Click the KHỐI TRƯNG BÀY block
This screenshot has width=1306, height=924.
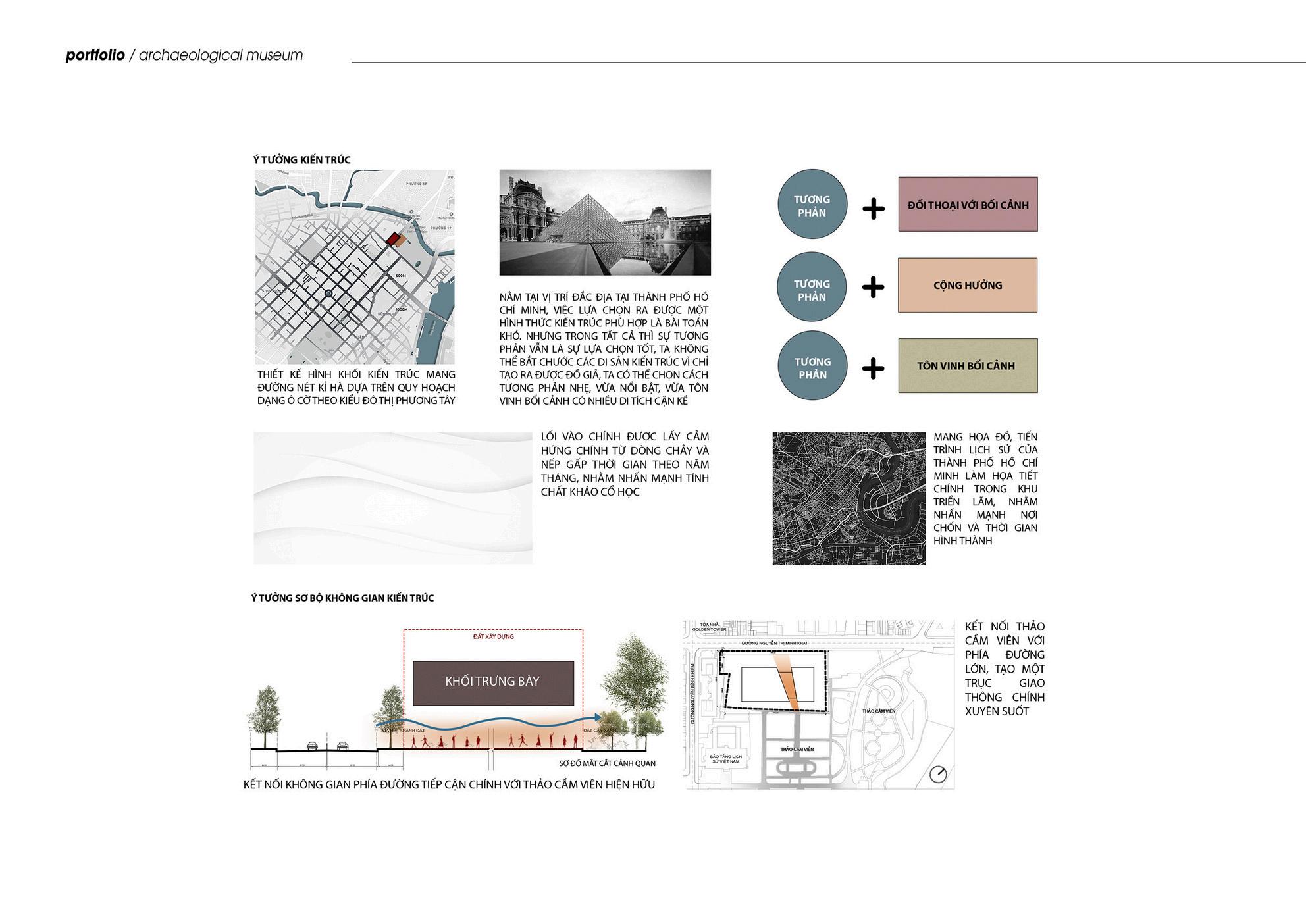pyautogui.click(x=492, y=682)
